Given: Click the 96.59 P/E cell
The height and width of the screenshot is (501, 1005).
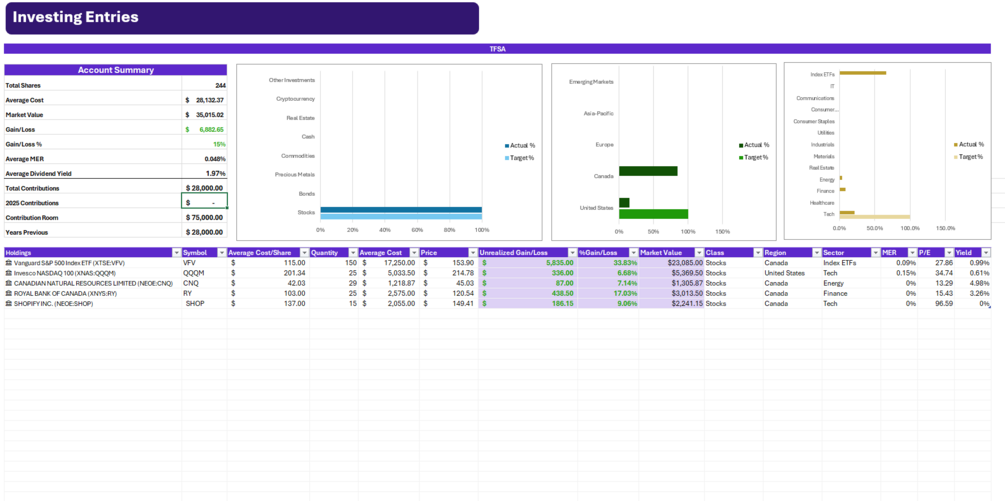Looking at the screenshot, I should click(936, 304).
